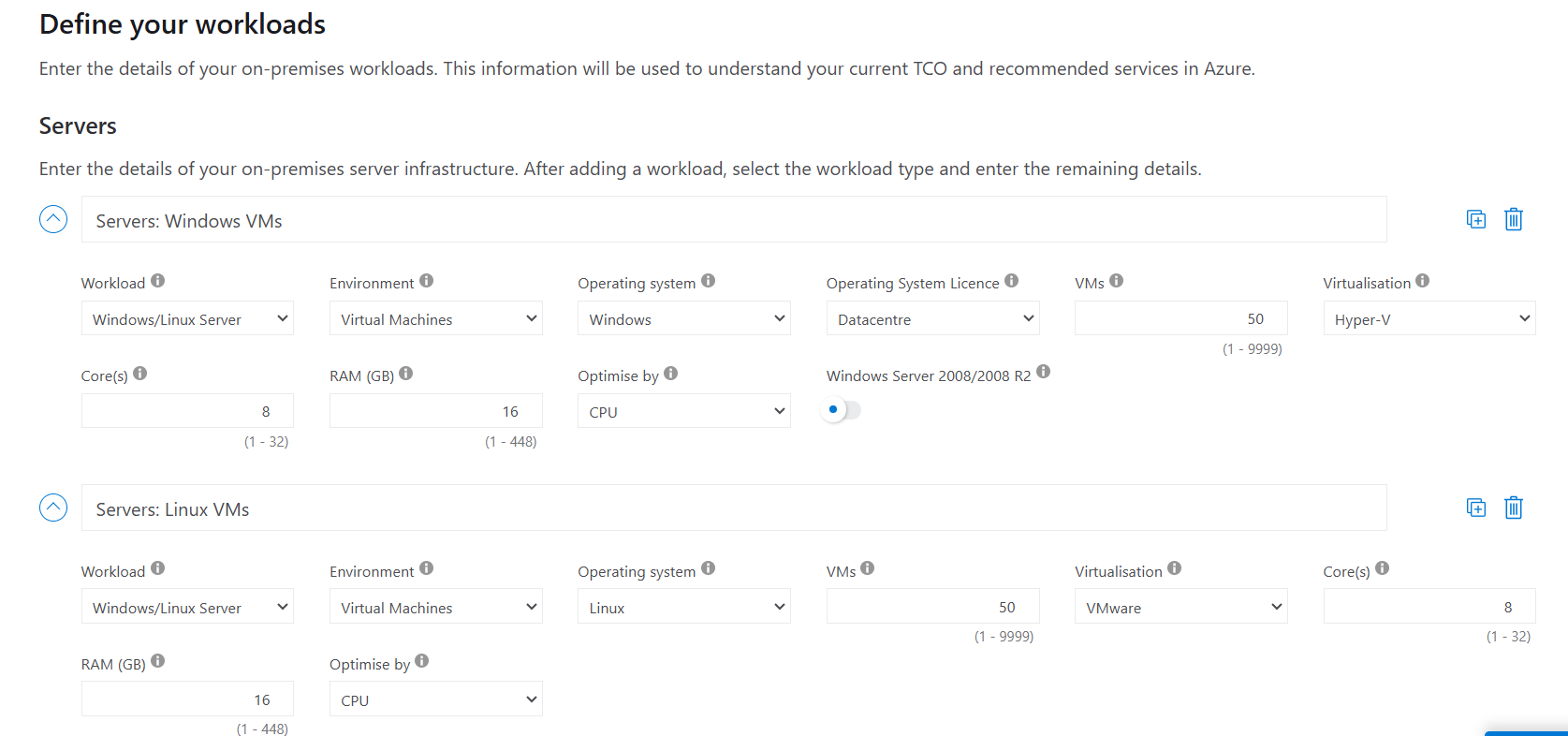The image size is (1568, 736).
Task: Toggle Windows Server 2008/2008 R2 switch
Action: point(841,410)
